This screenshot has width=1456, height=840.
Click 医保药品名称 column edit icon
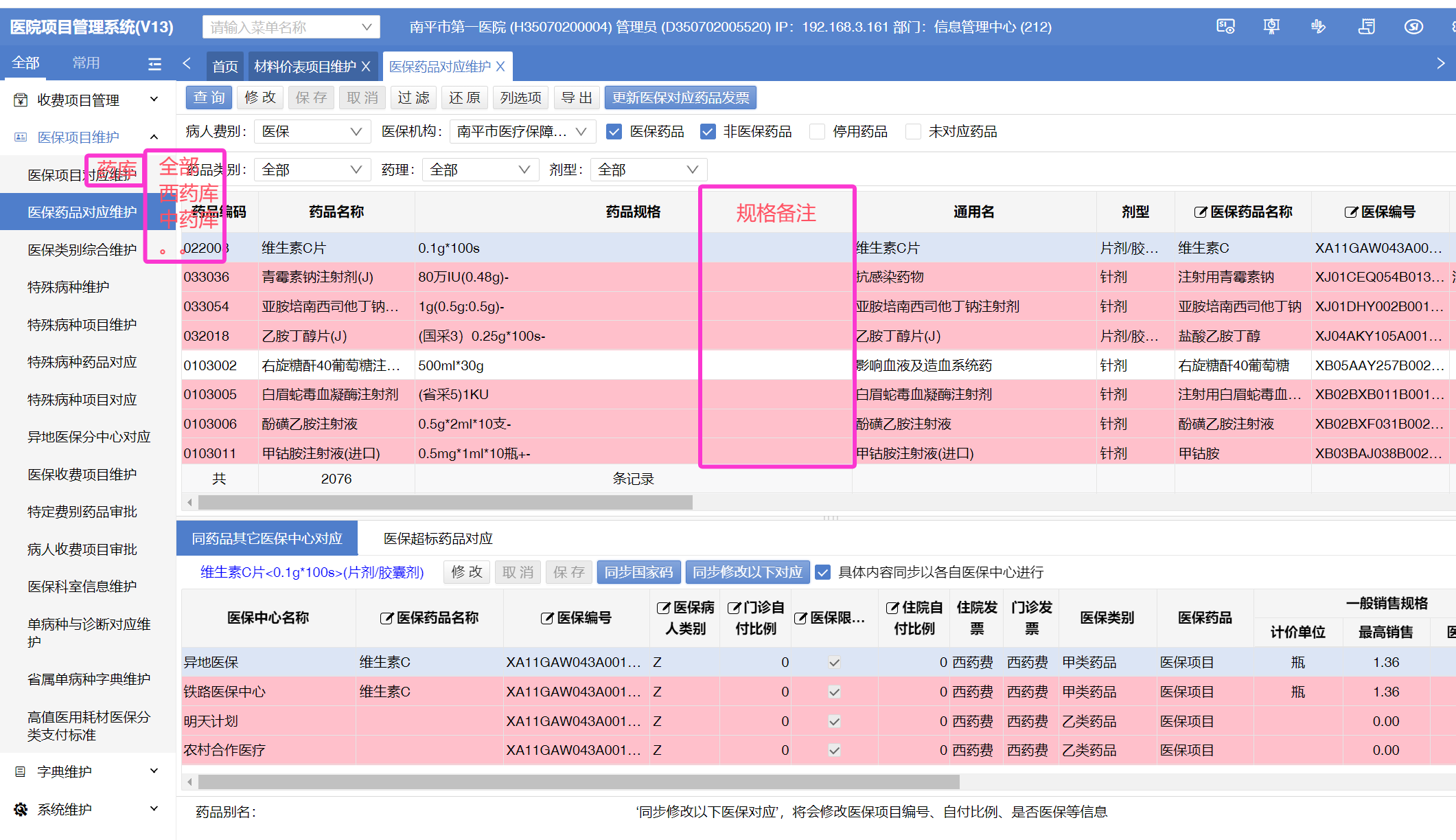(x=1200, y=212)
